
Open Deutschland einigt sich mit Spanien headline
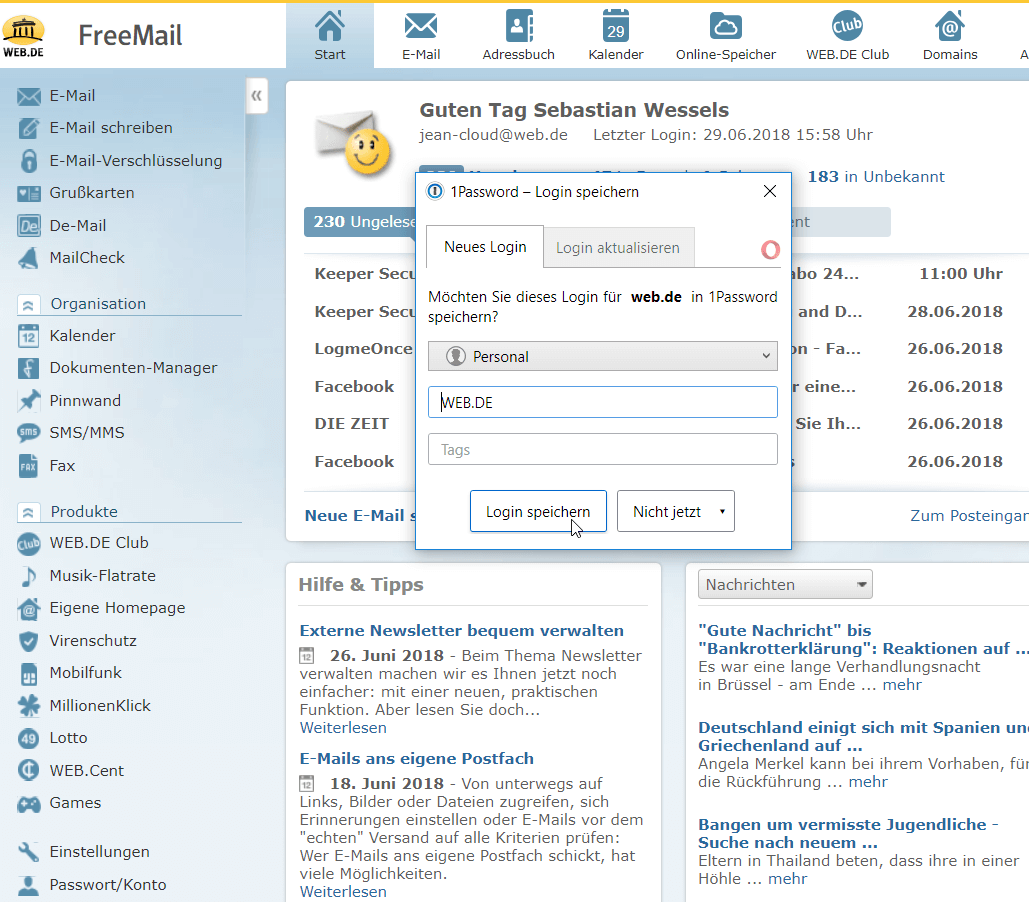pyautogui.click(x=862, y=737)
